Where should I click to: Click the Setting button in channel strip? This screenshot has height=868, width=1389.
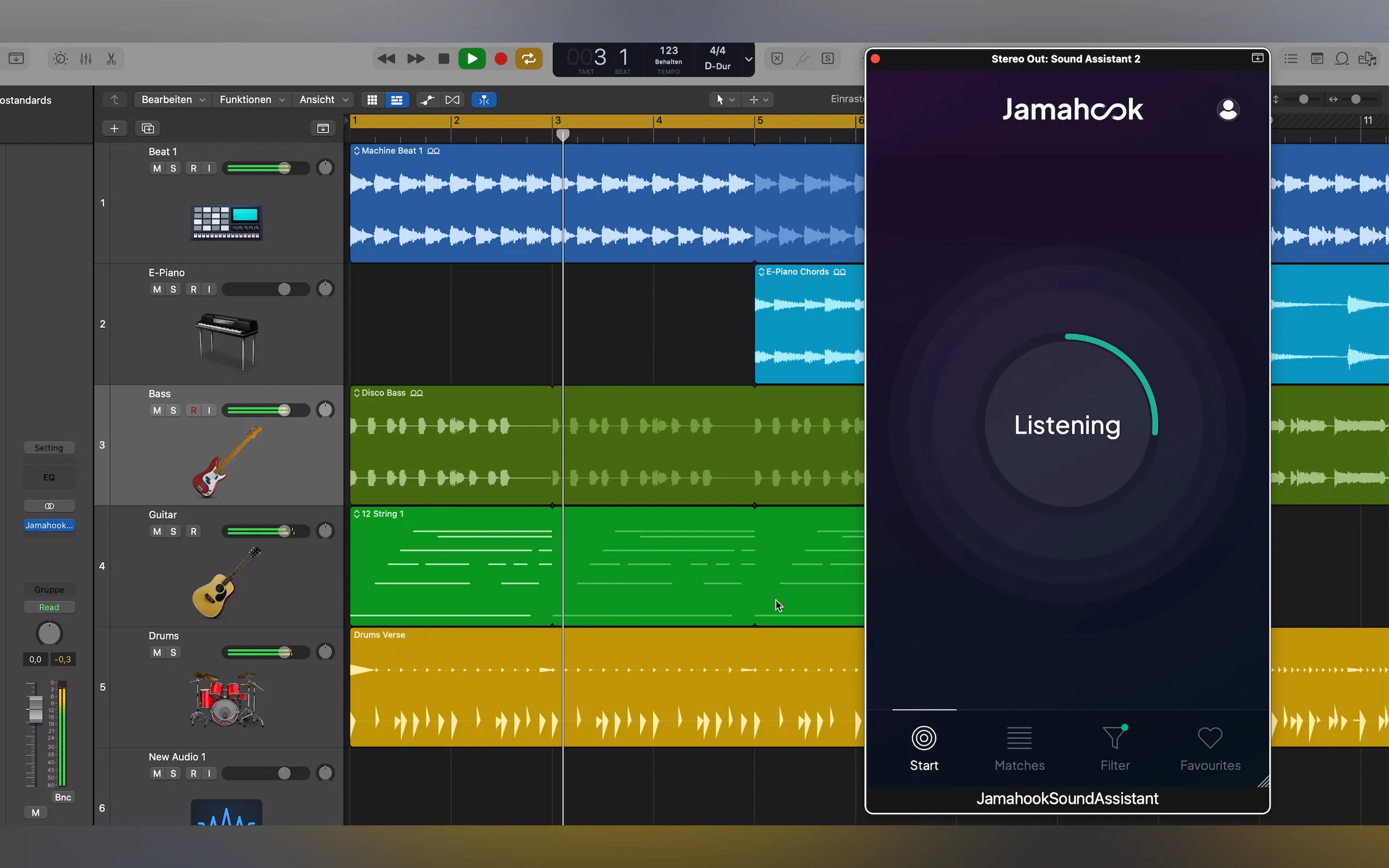click(49, 448)
